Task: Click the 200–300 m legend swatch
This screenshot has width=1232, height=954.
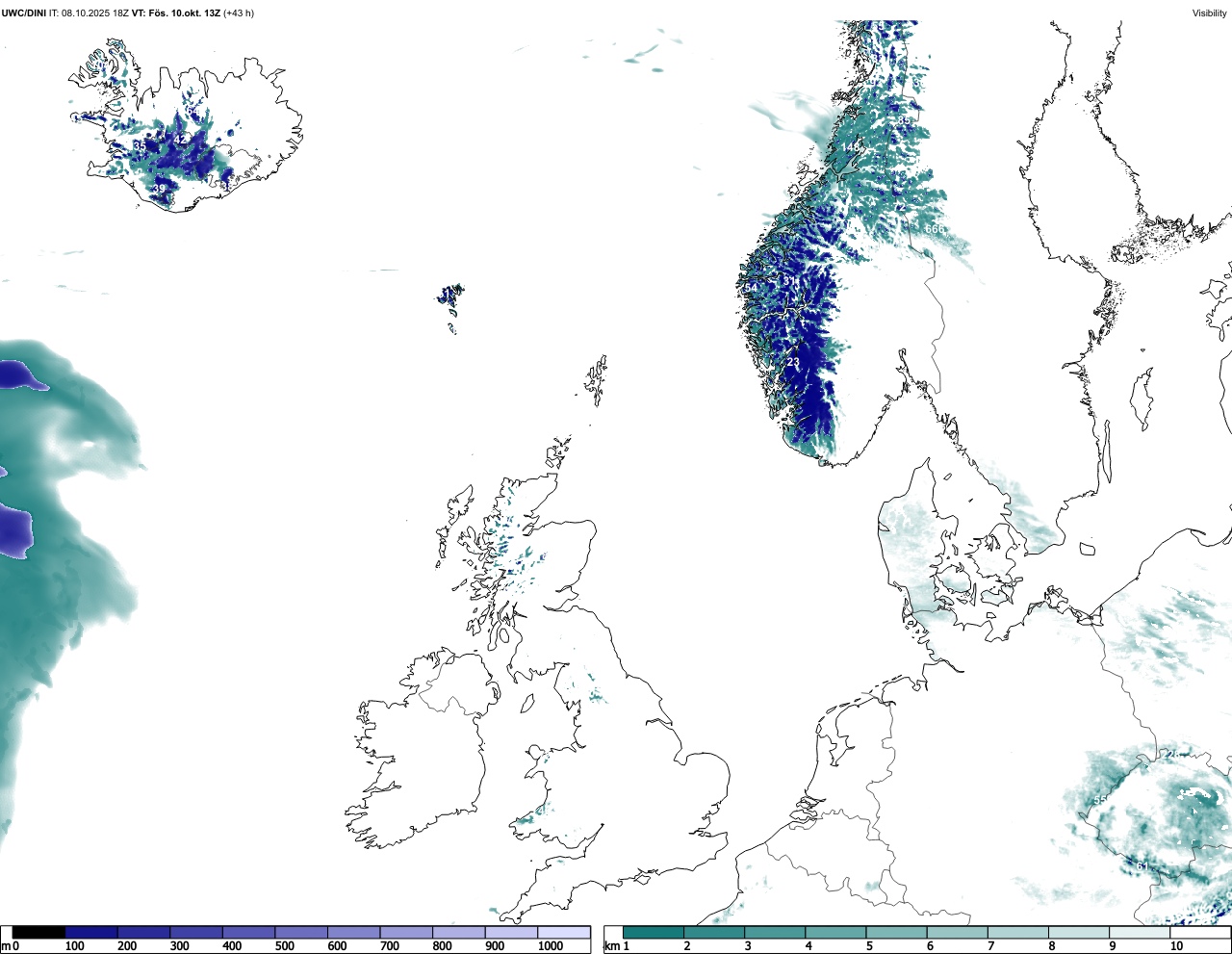Action: pyautogui.click(x=144, y=932)
